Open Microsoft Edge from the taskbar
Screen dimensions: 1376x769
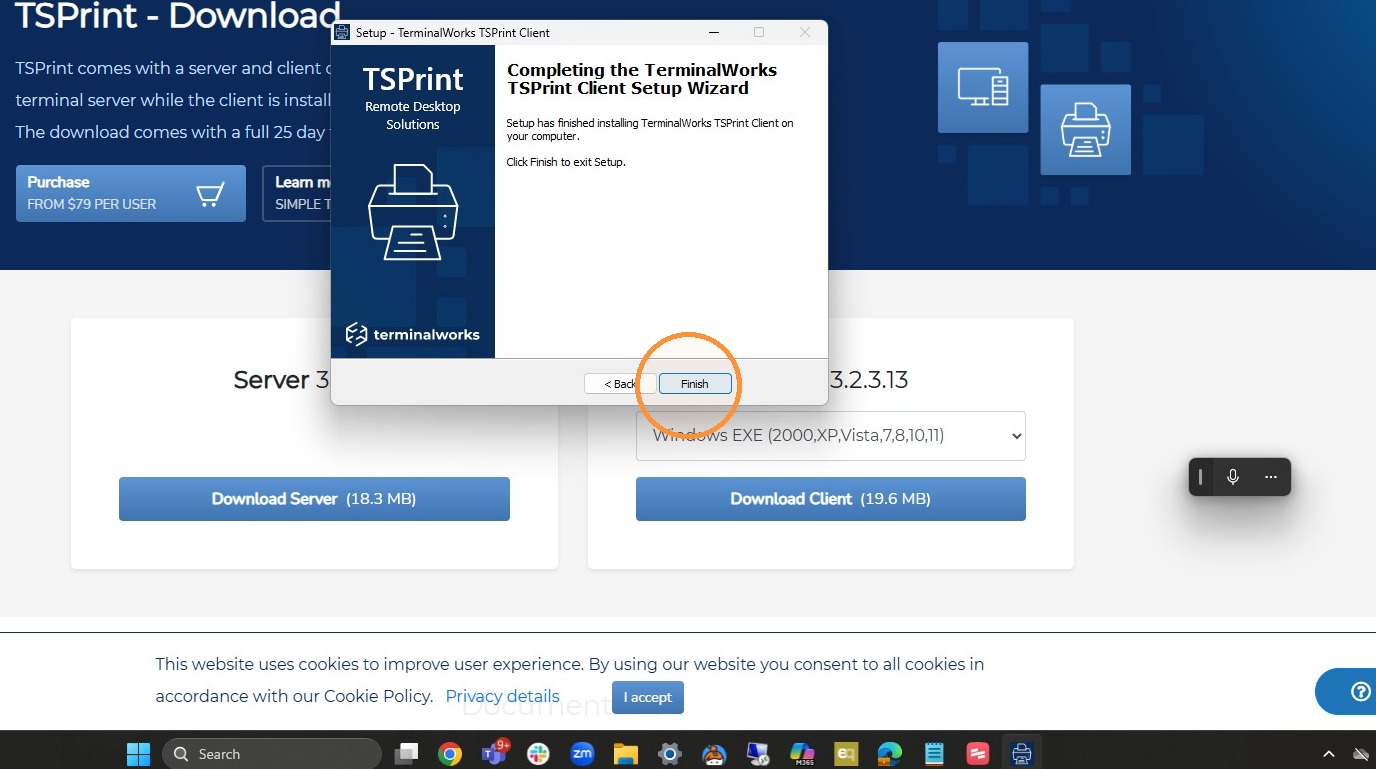(890, 753)
